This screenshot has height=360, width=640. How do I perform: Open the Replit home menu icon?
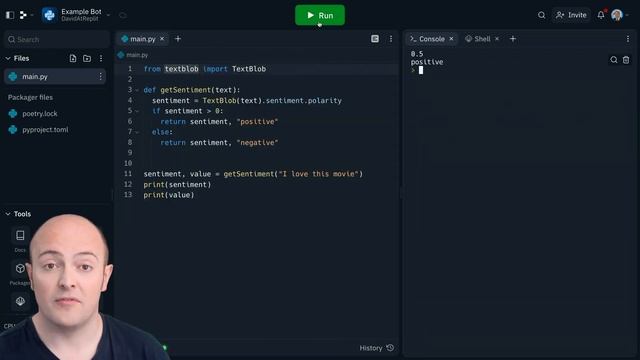tap(23, 15)
